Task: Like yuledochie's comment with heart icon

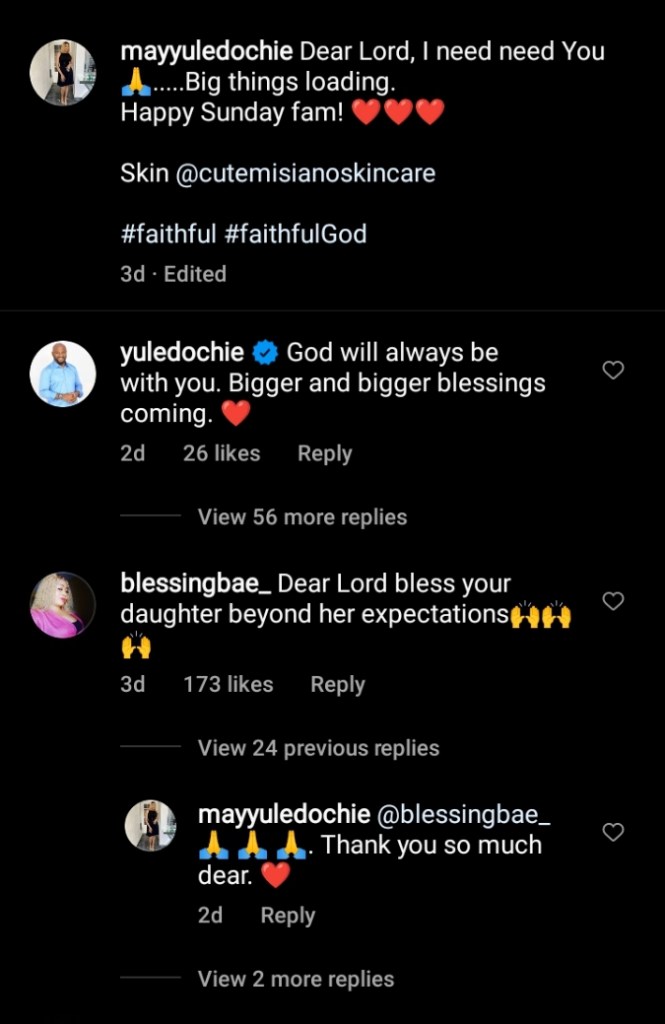Action: coord(613,371)
